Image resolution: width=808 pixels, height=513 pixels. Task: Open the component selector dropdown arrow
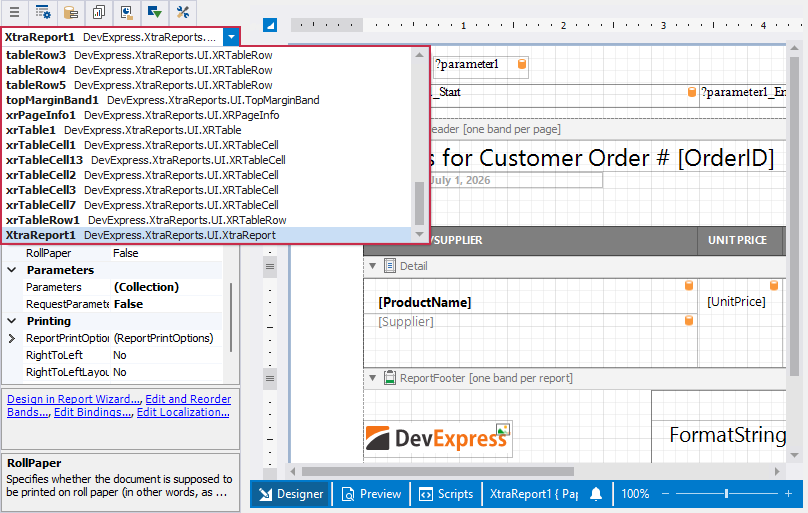(x=231, y=37)
